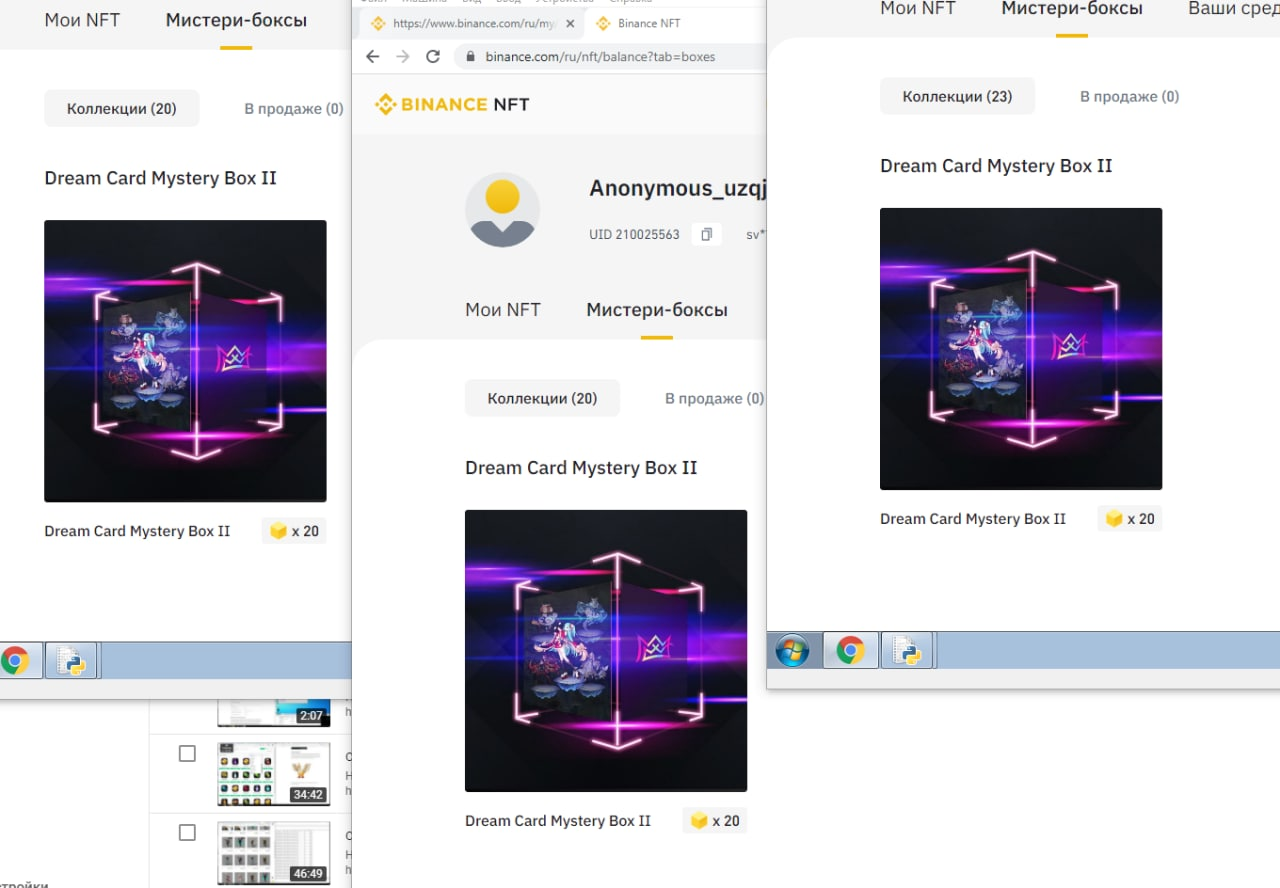This screenshot has width=1280, height=888.
Task: Go back in the middle browser window
Action: coord(373,56)
